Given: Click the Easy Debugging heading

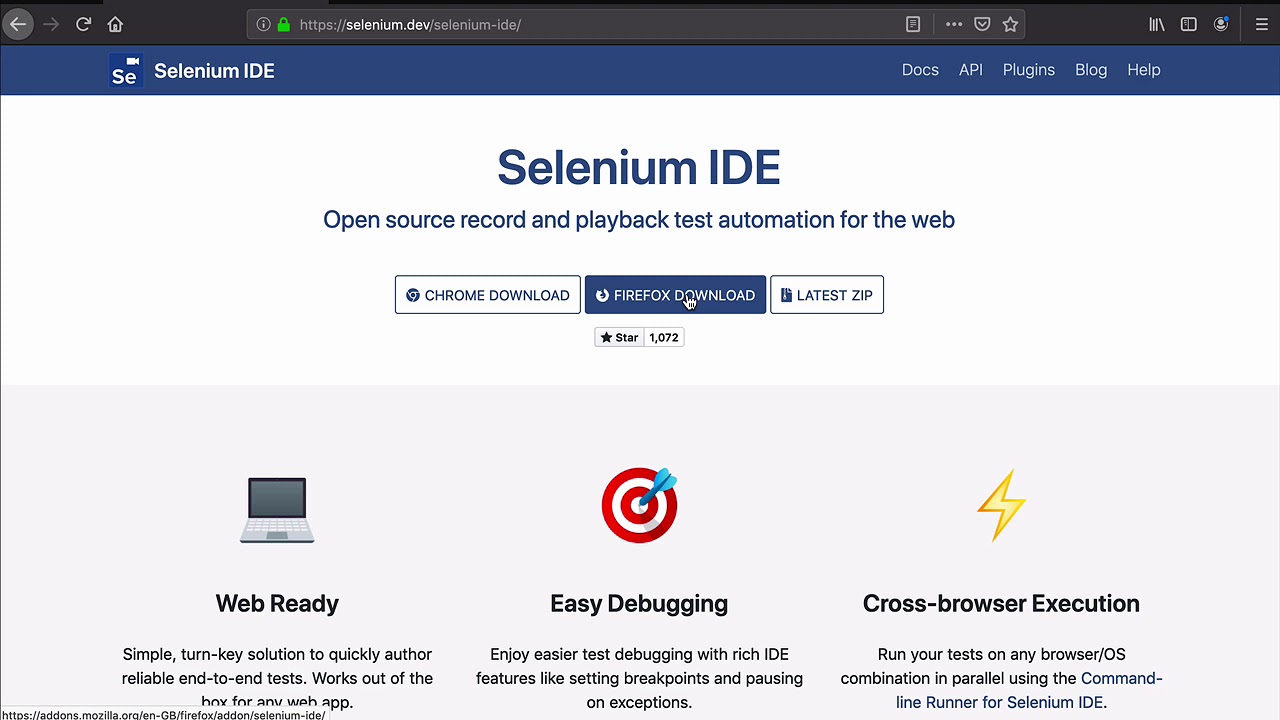Looking at the screenshot, I should tap(639, 603).
